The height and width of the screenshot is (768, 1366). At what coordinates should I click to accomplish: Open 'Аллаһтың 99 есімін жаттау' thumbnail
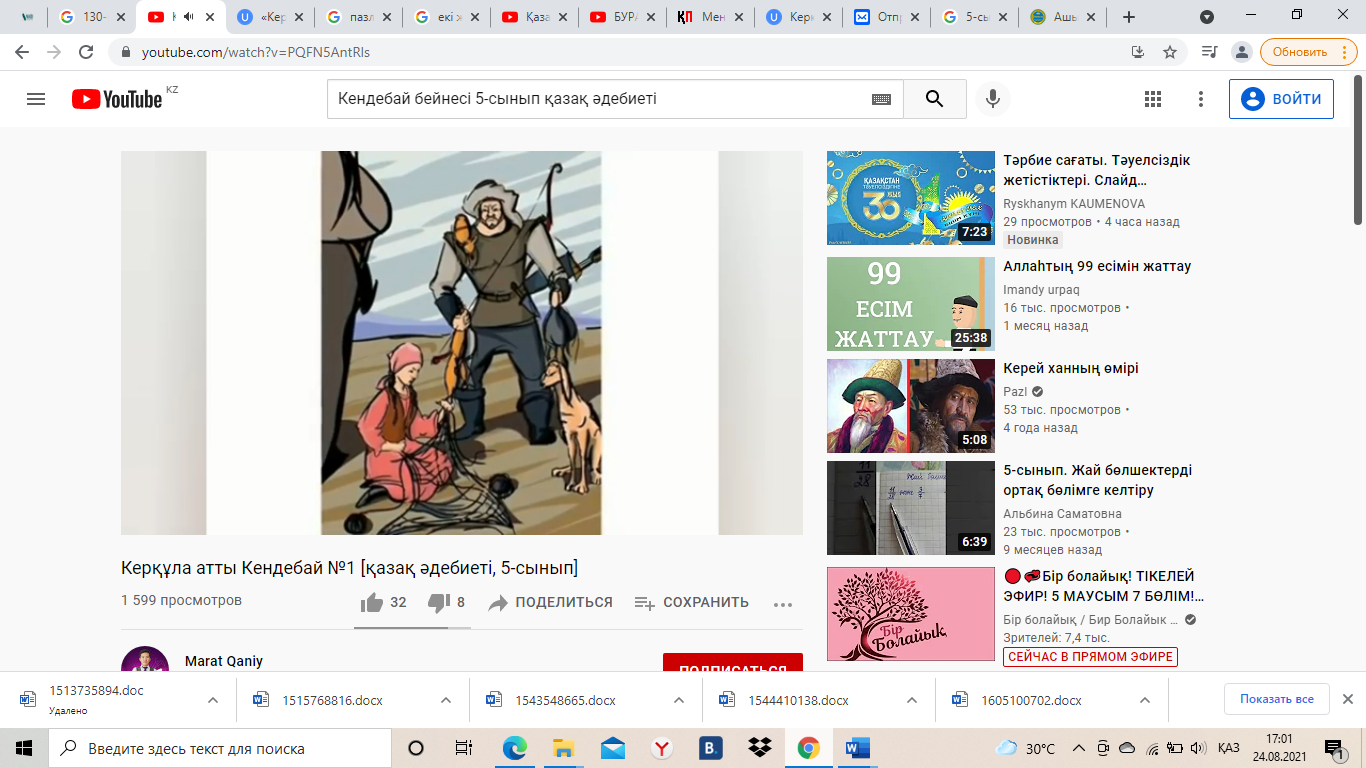click(911, 304)
